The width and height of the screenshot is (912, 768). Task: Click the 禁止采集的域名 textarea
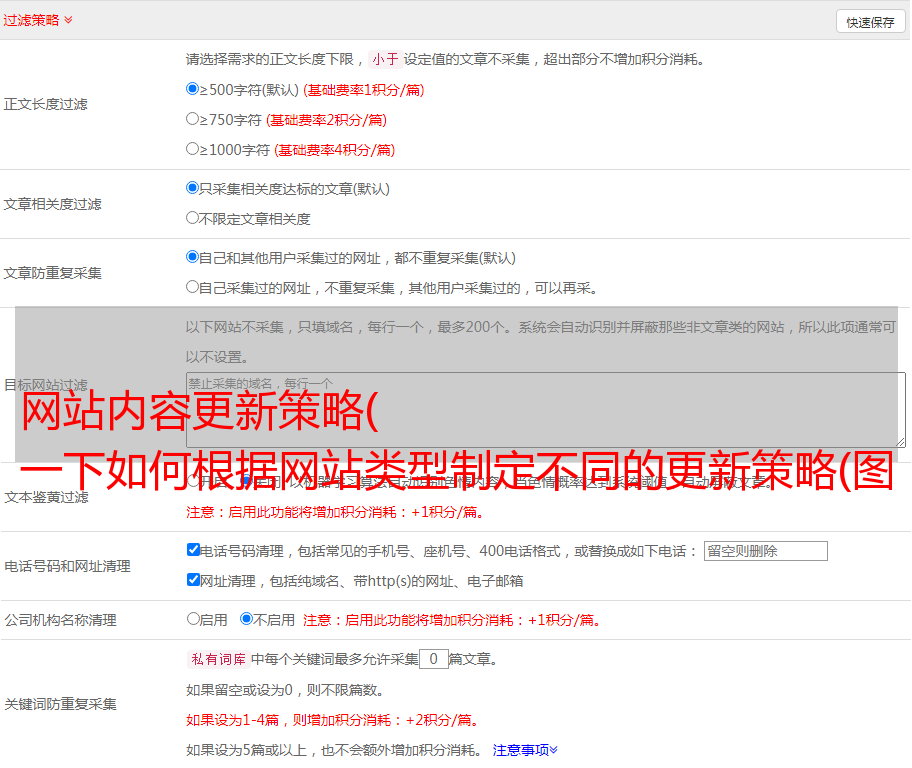pyautogui.click(x=546, y=410)
